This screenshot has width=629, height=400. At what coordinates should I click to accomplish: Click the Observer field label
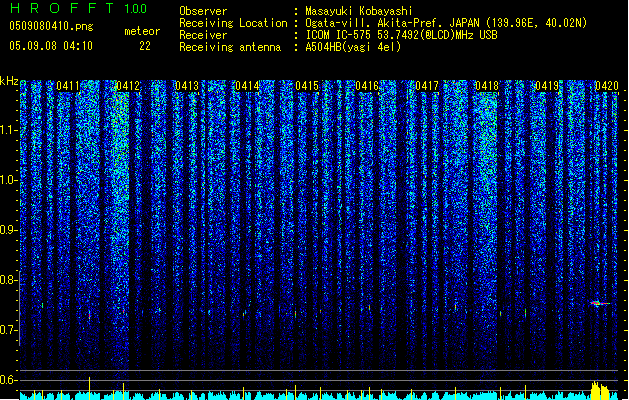(x=203, y=11)
